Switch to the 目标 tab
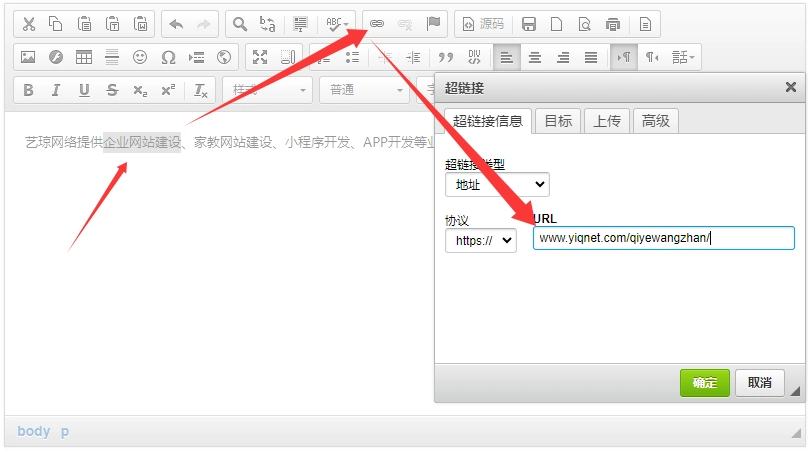Image resolution: width=808 pixels, height=450 pixels. tap(558, 121)
